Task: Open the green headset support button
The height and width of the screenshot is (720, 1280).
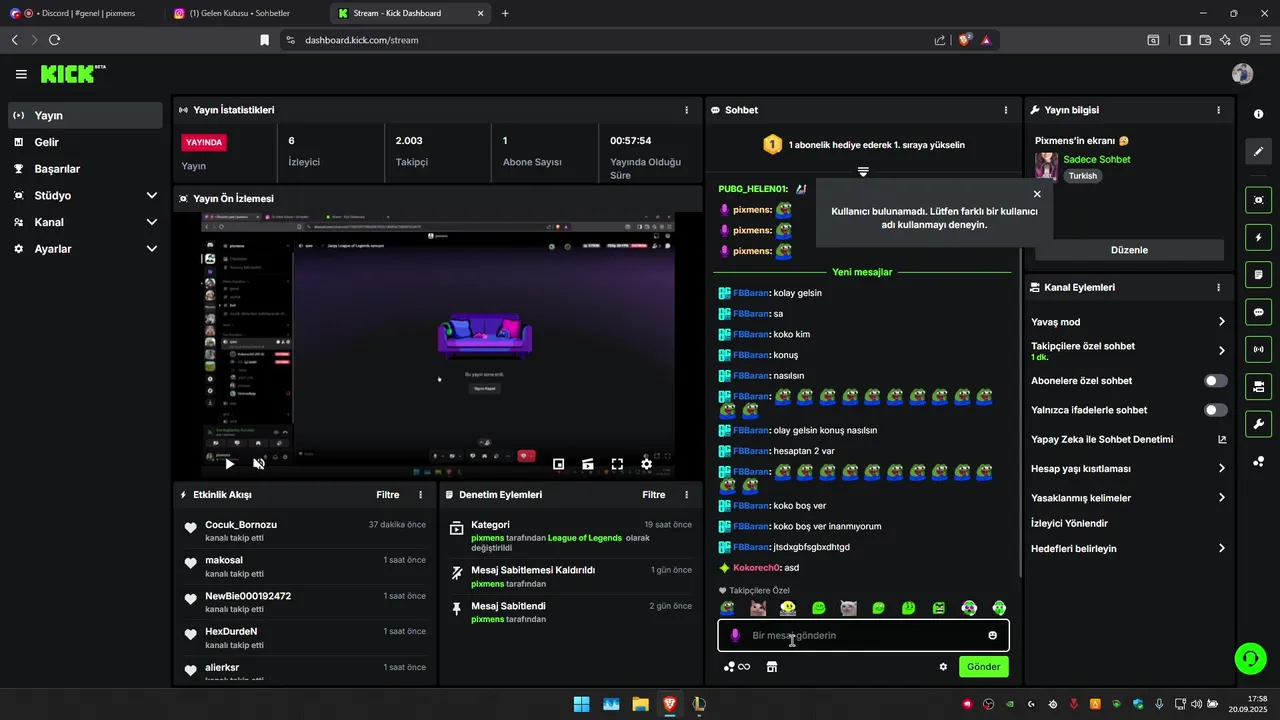Action: tap(1250, 658)
